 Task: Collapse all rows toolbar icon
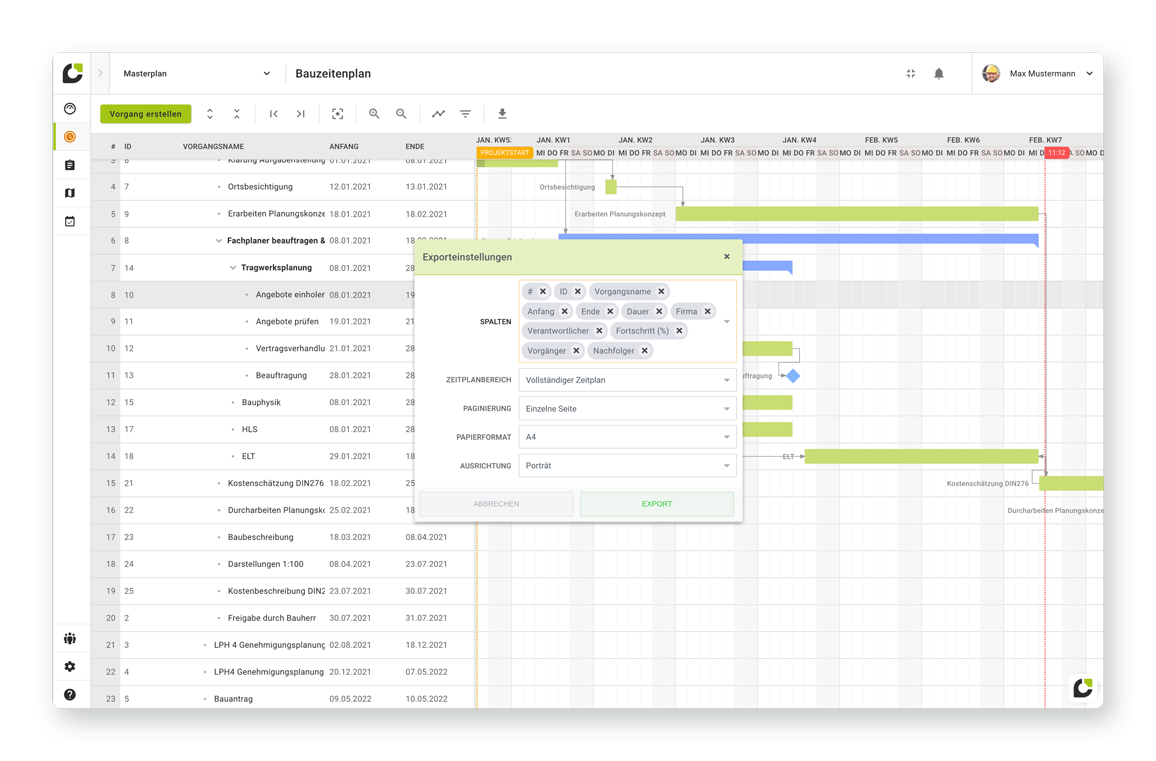pos(237,114)
